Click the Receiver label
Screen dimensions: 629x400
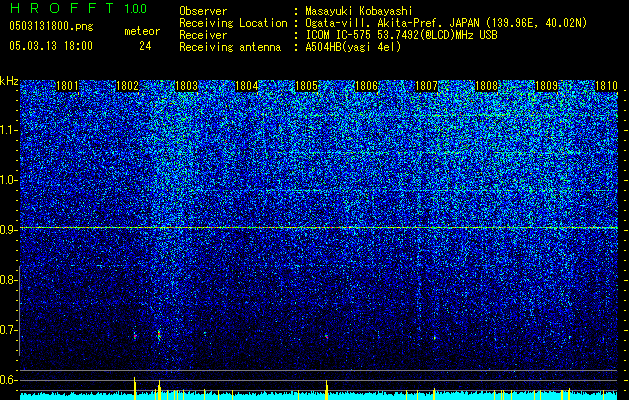coord(203,35)
